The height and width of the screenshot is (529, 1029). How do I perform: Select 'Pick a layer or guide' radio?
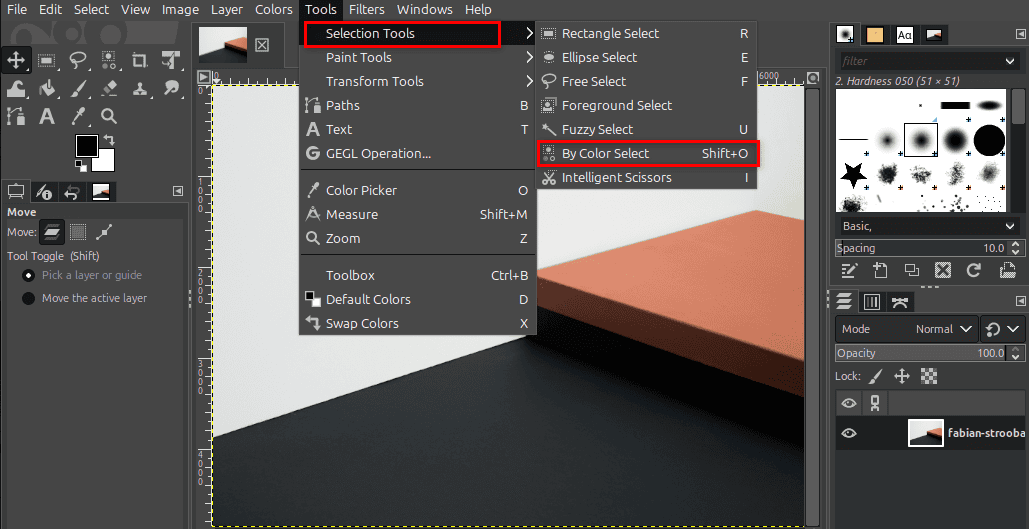click(x=28, y=276)
